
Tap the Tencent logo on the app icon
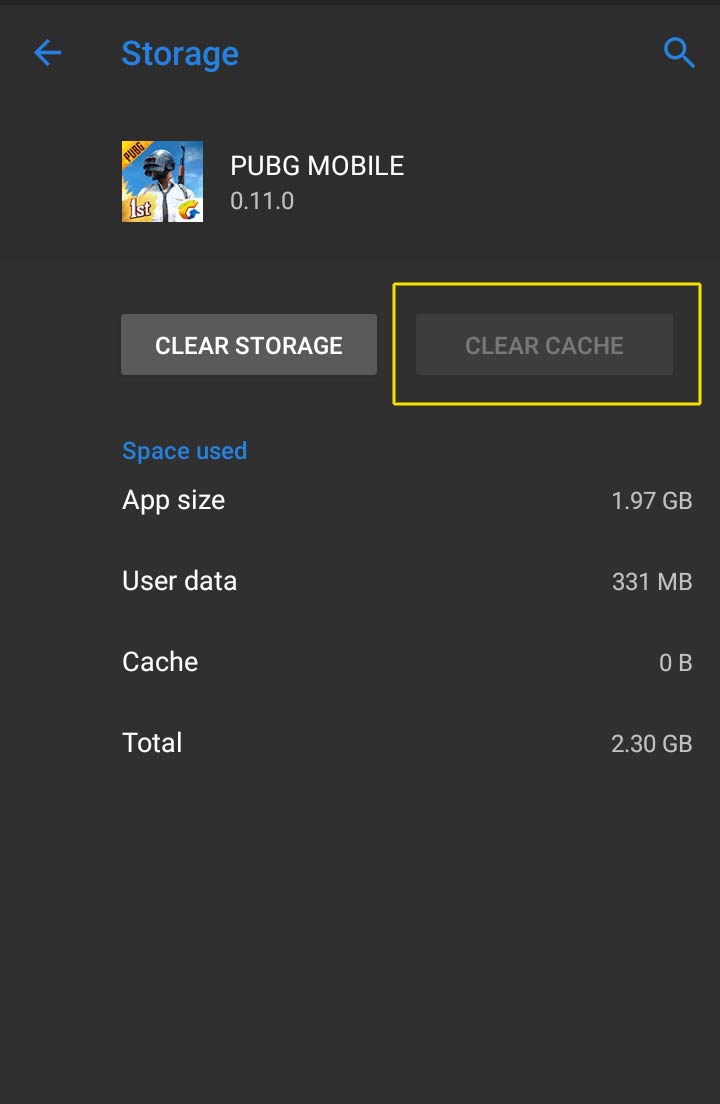pos(188,208)
